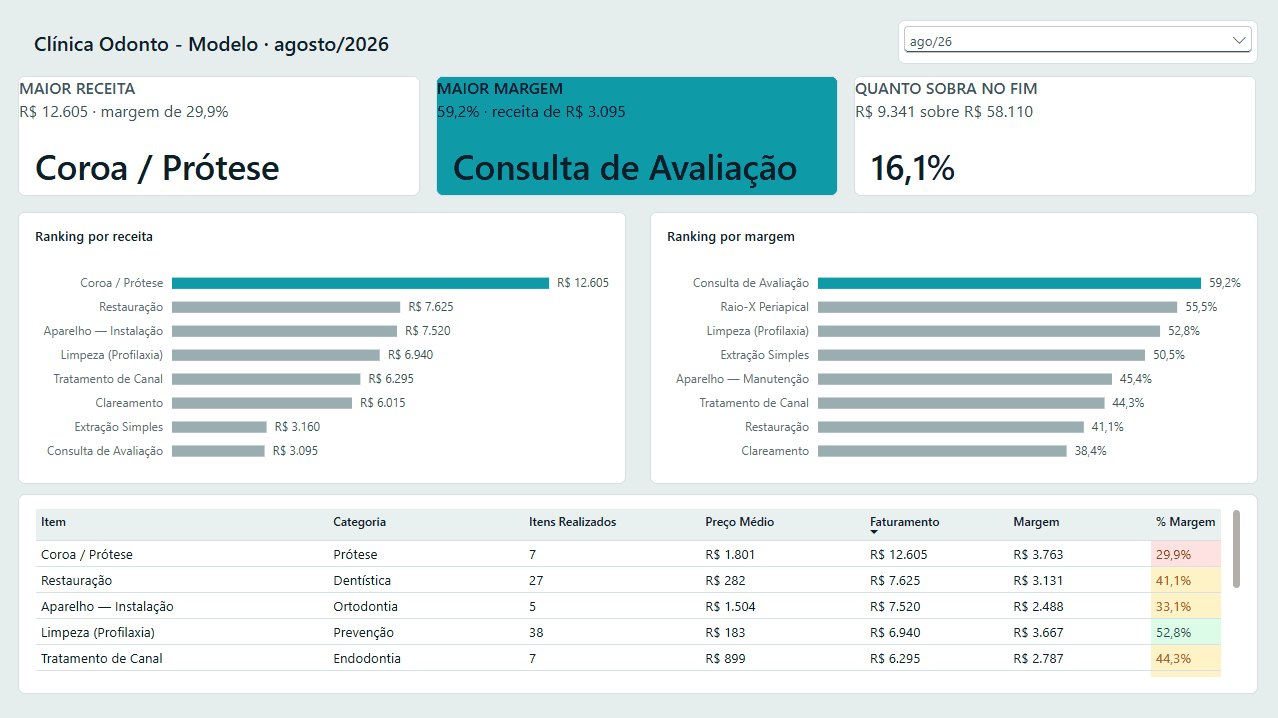Open the ago/26 month dropdown

tap(1077, 40)
